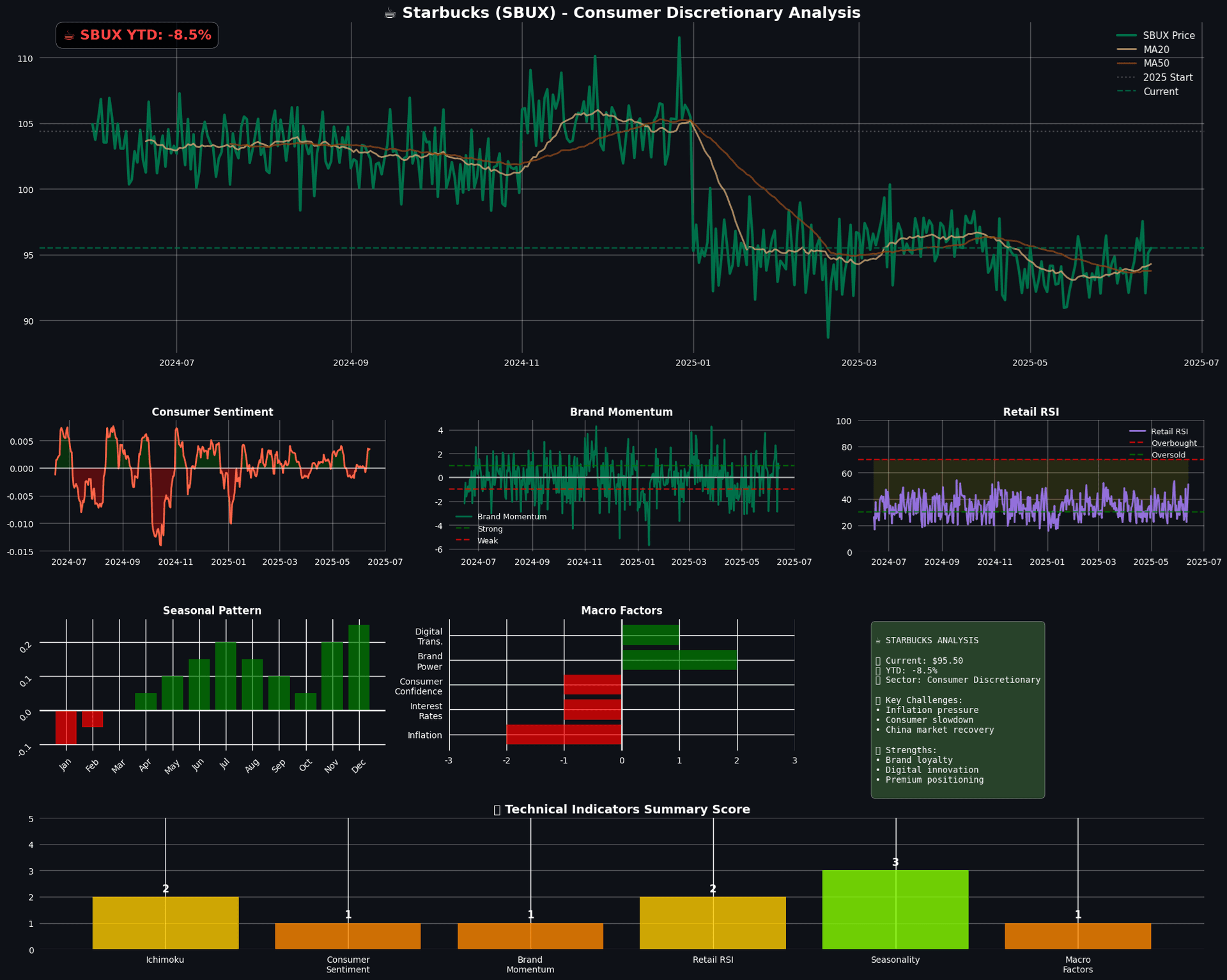Click the 'Digital innovation' bullet

(927, 770)
